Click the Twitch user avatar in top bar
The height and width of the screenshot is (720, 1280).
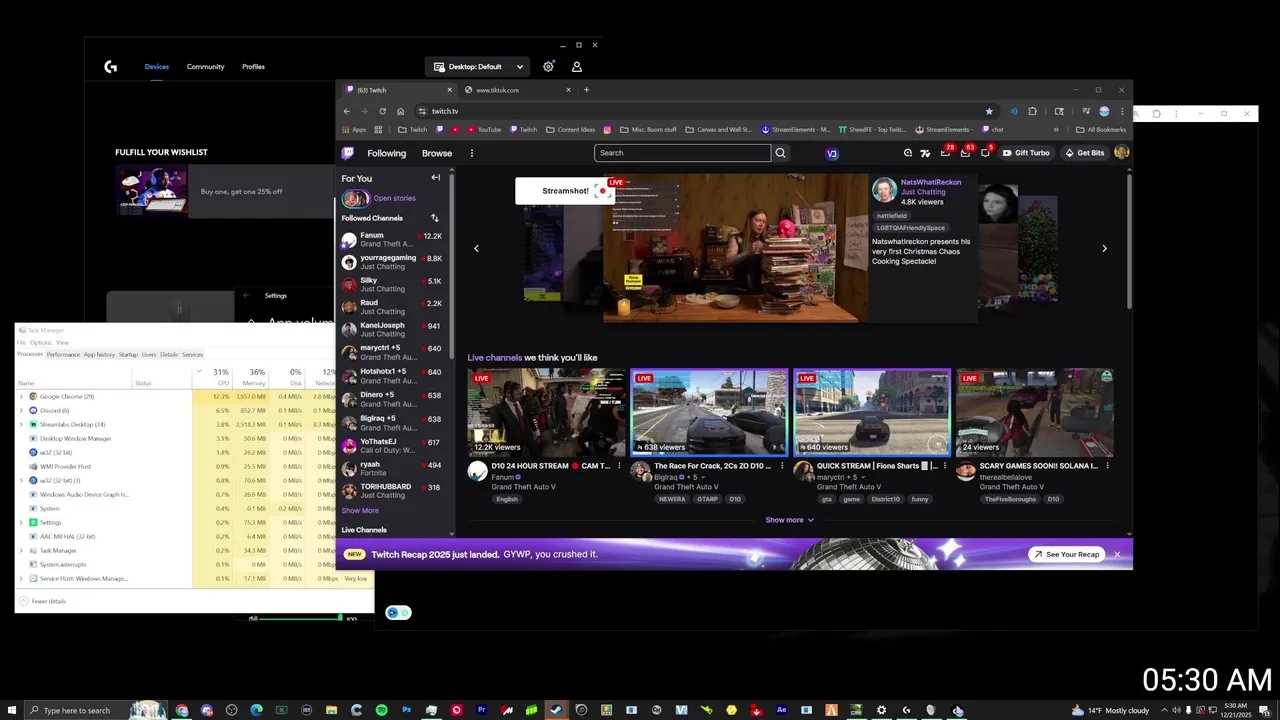point(1121,153)
